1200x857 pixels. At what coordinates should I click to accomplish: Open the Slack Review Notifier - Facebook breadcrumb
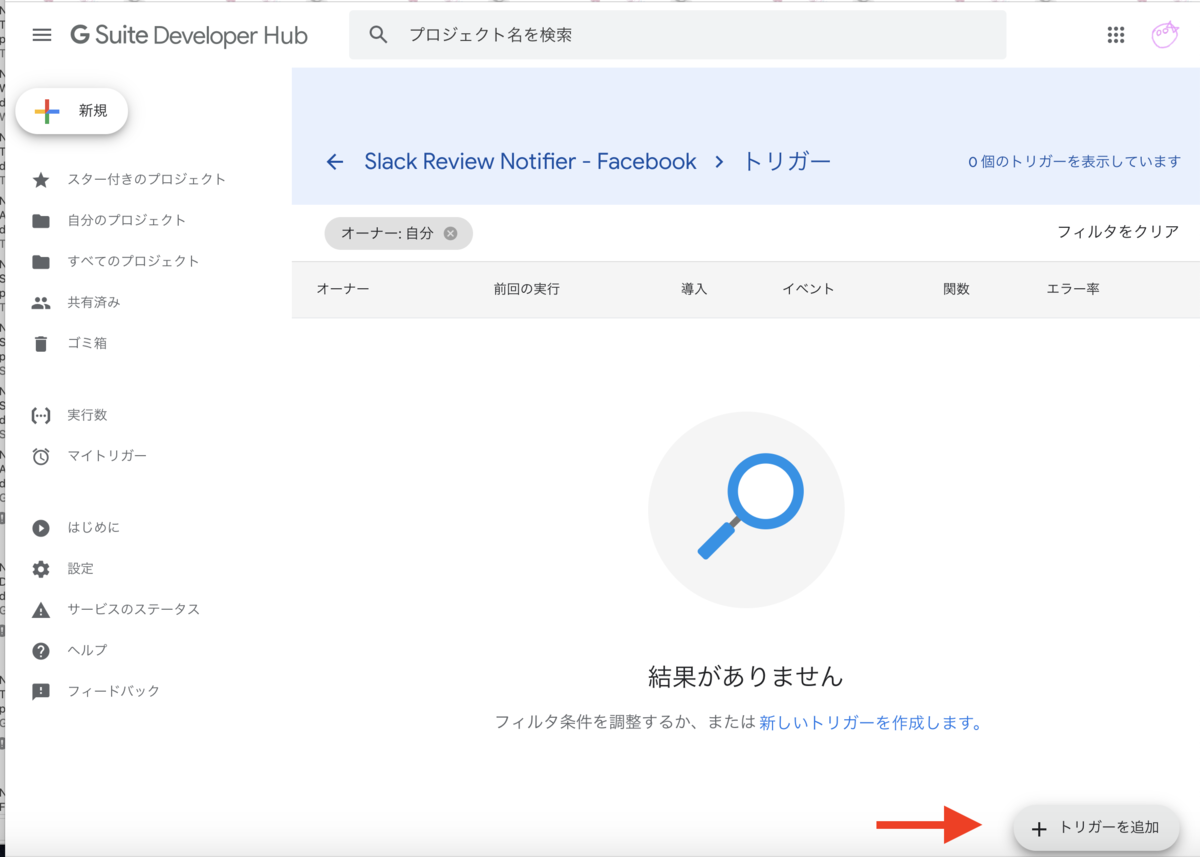530,162
